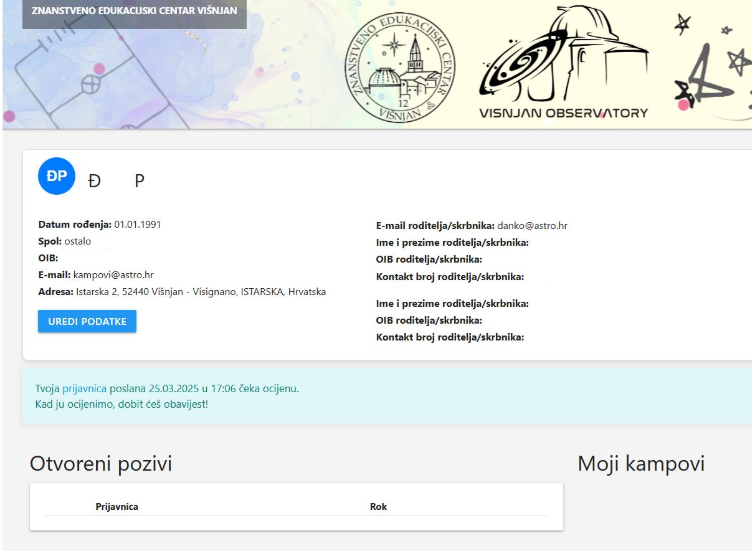Click the surname letter P
Viewport: 752px width, 551px height.
point(140,181)
